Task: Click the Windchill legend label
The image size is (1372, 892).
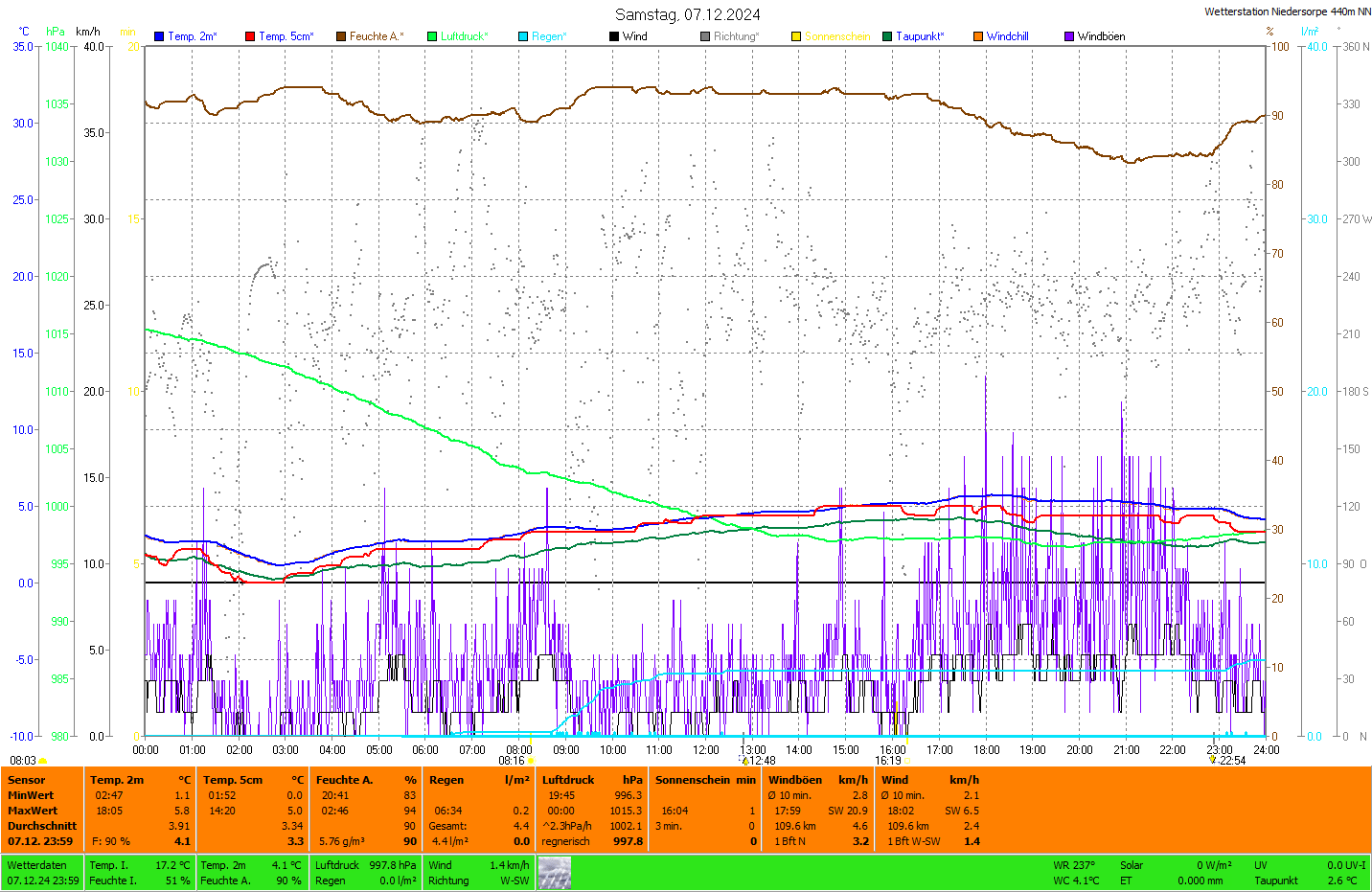Action: (1007, 36)
